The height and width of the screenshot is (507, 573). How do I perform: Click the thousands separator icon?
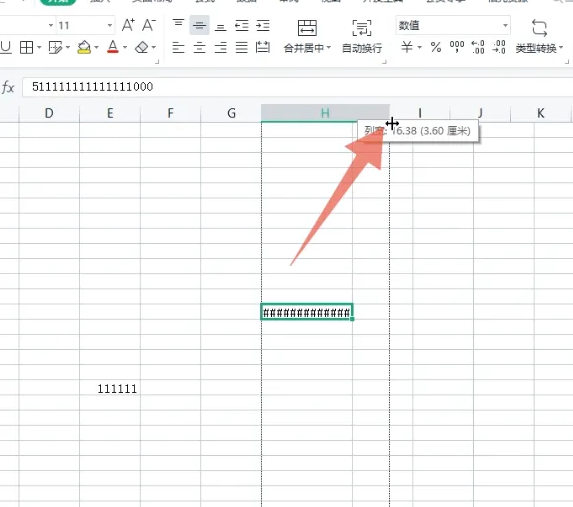457,47
